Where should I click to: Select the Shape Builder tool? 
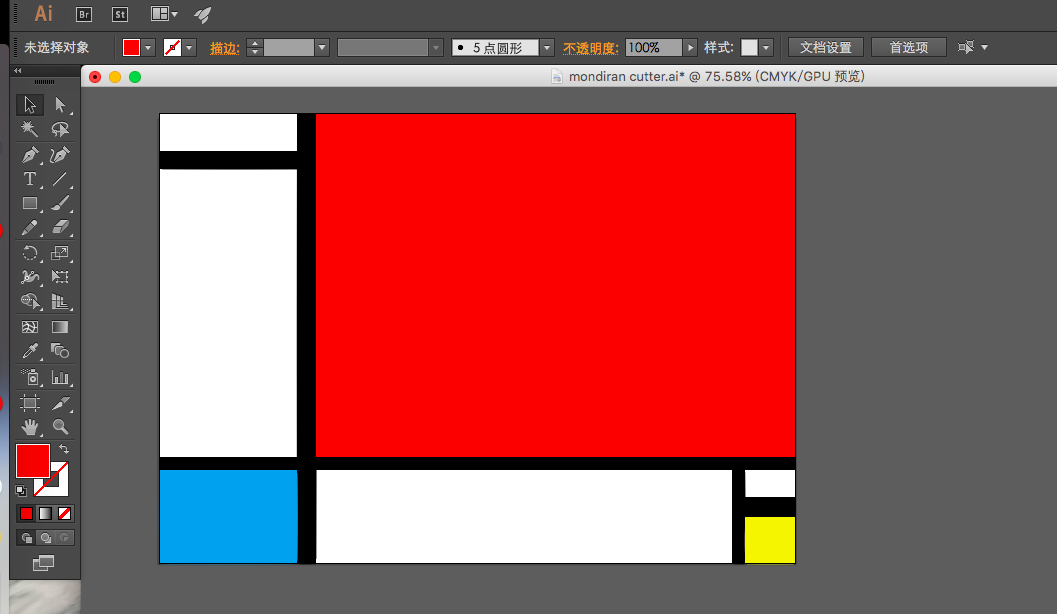[x=30, y=301]
